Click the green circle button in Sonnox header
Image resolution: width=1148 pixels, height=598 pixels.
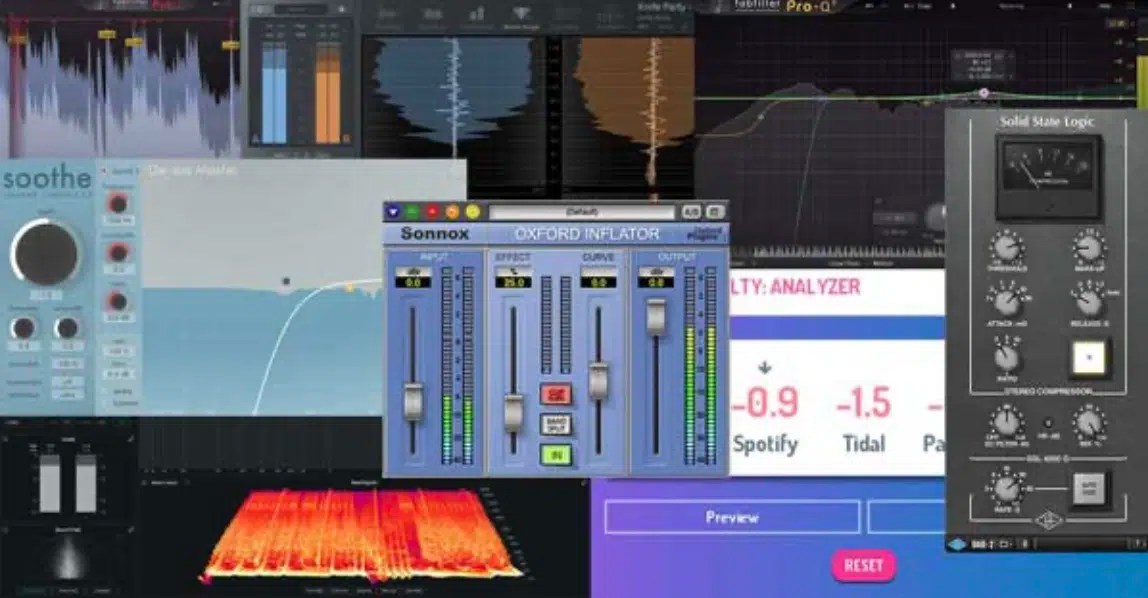413,212
